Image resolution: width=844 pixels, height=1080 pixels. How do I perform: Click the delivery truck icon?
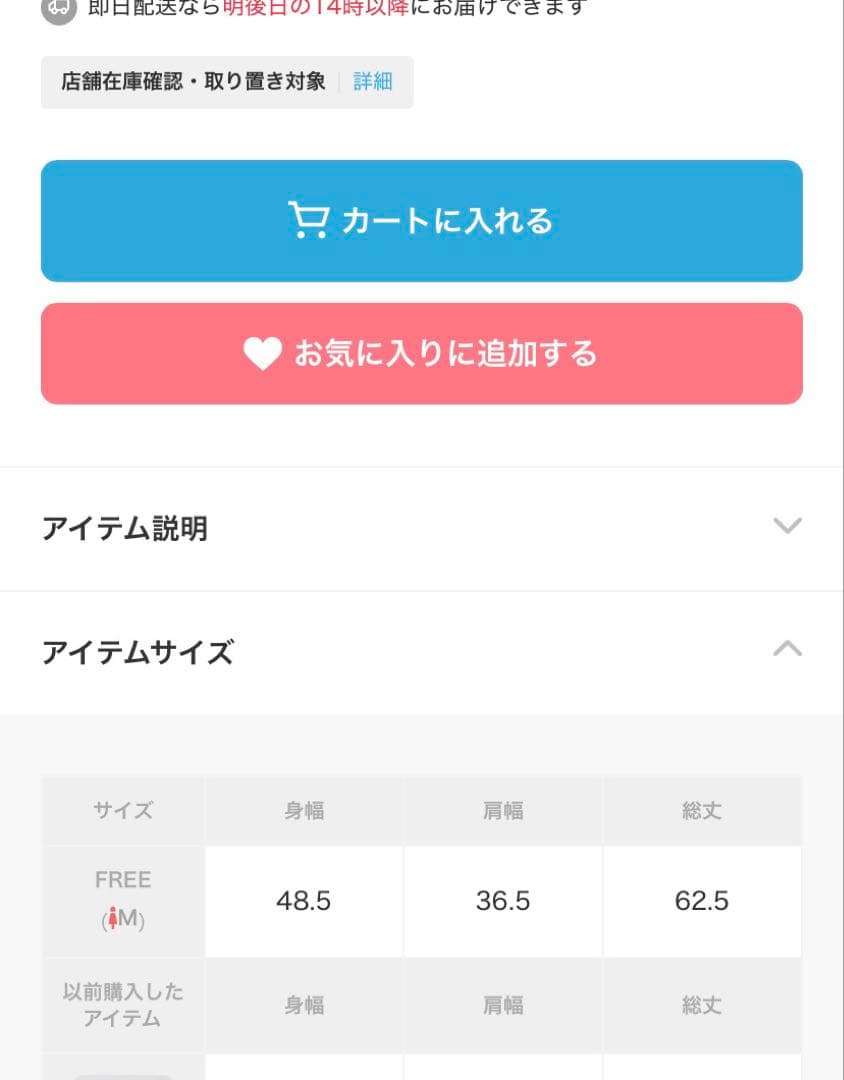click(59, 8)
